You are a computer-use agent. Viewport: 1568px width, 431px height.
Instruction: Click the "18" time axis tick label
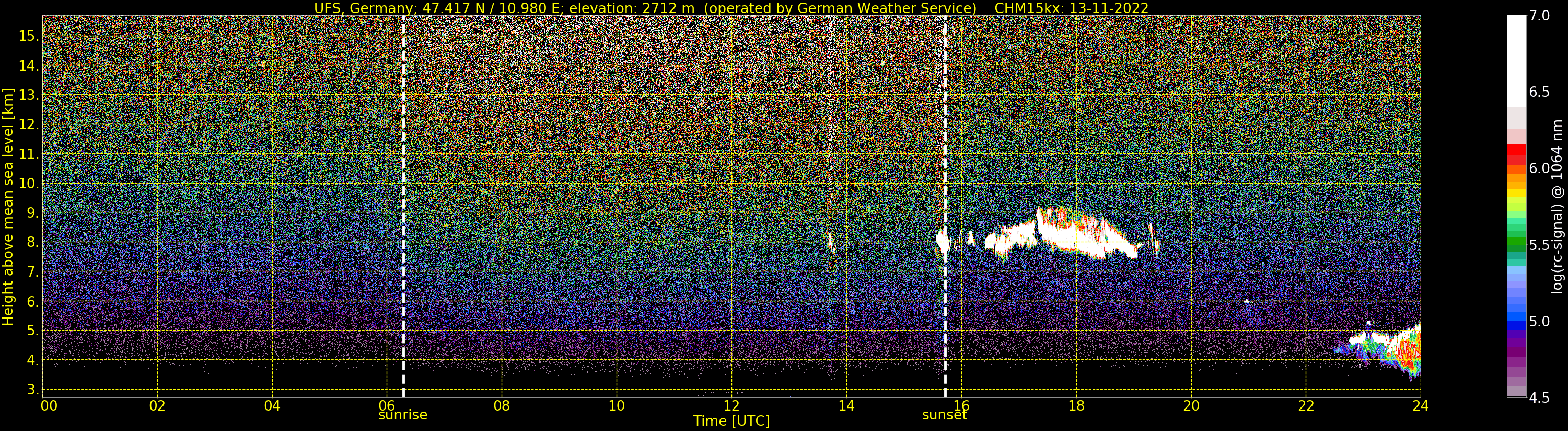tap(1076, 406)
